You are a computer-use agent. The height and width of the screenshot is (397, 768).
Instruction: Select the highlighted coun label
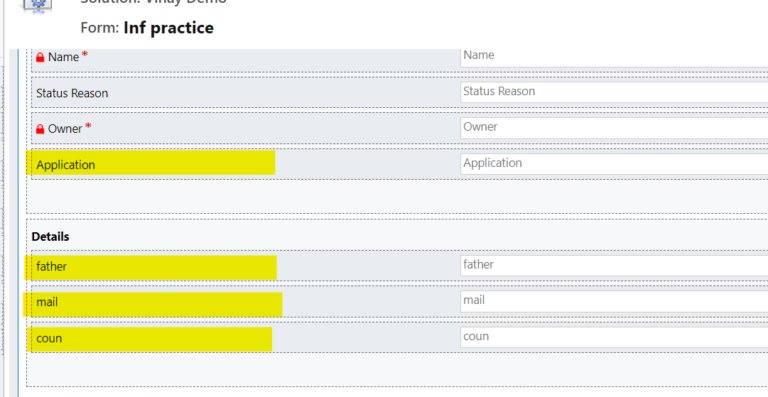coord(49,338)
